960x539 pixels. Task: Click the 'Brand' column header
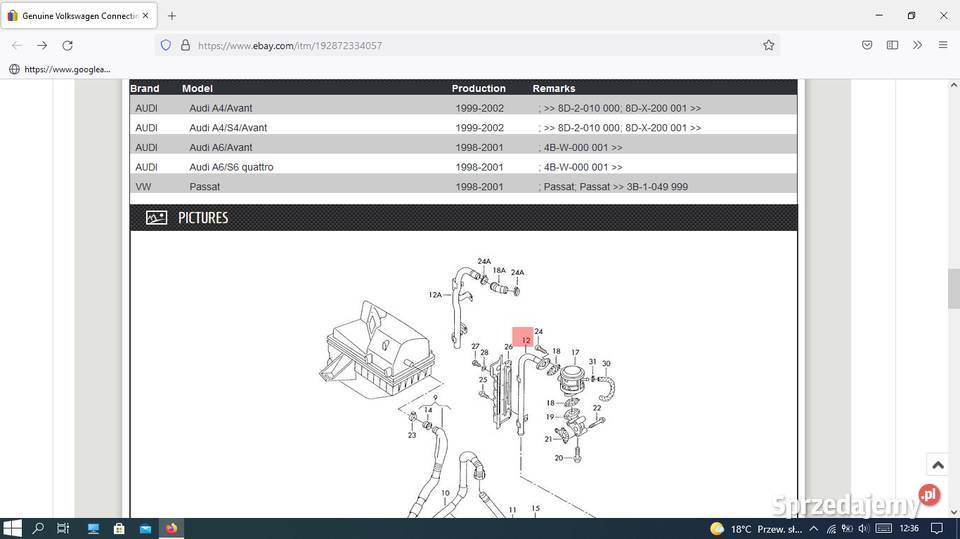144,88
